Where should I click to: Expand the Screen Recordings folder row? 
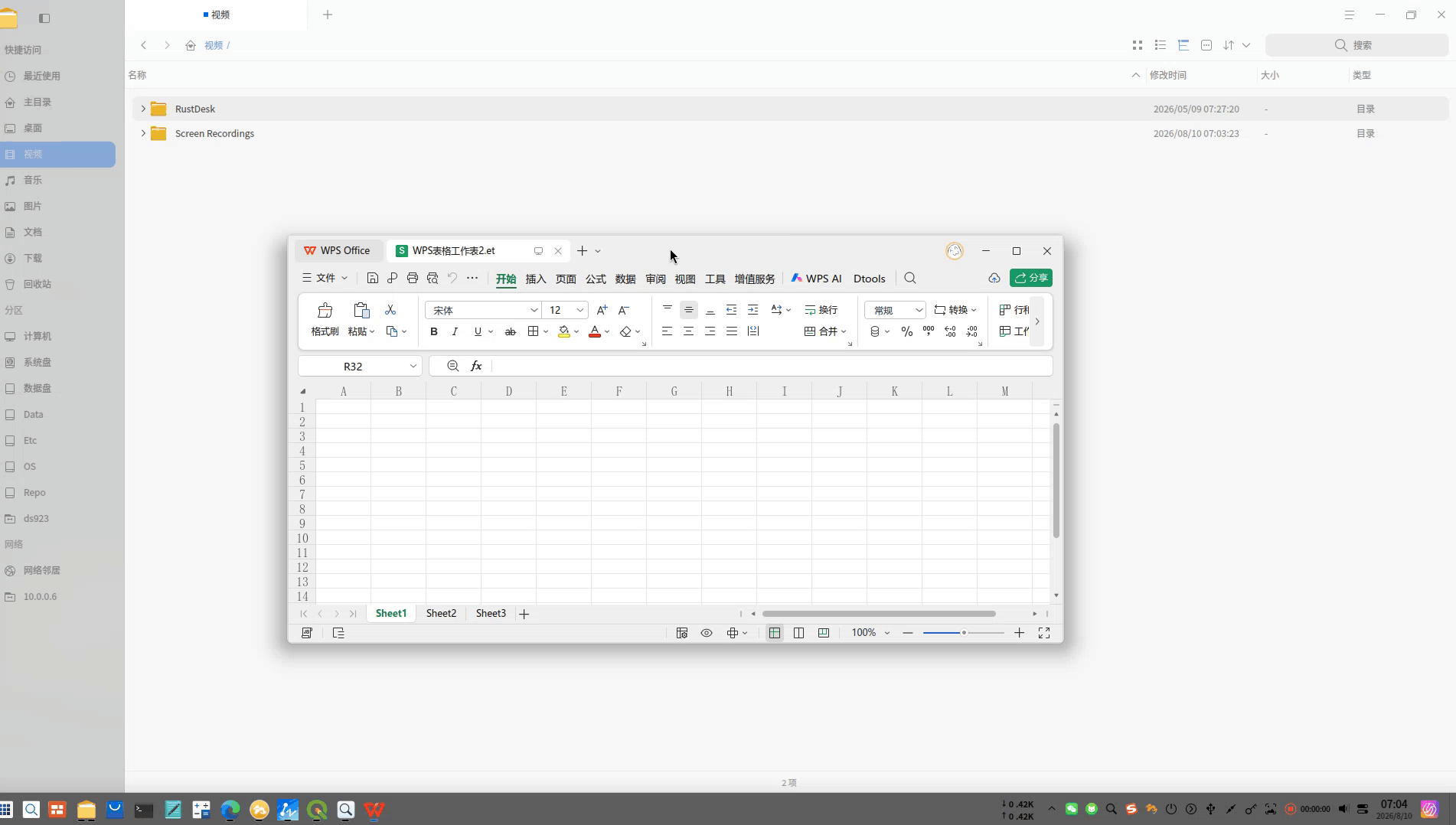[x=143, y=133]
